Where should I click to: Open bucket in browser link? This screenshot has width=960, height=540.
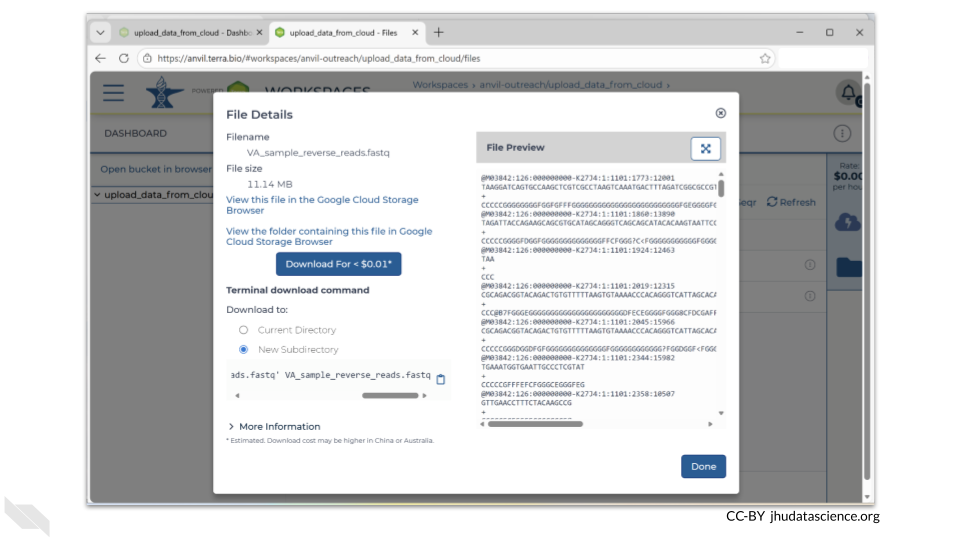pos(156,169)
